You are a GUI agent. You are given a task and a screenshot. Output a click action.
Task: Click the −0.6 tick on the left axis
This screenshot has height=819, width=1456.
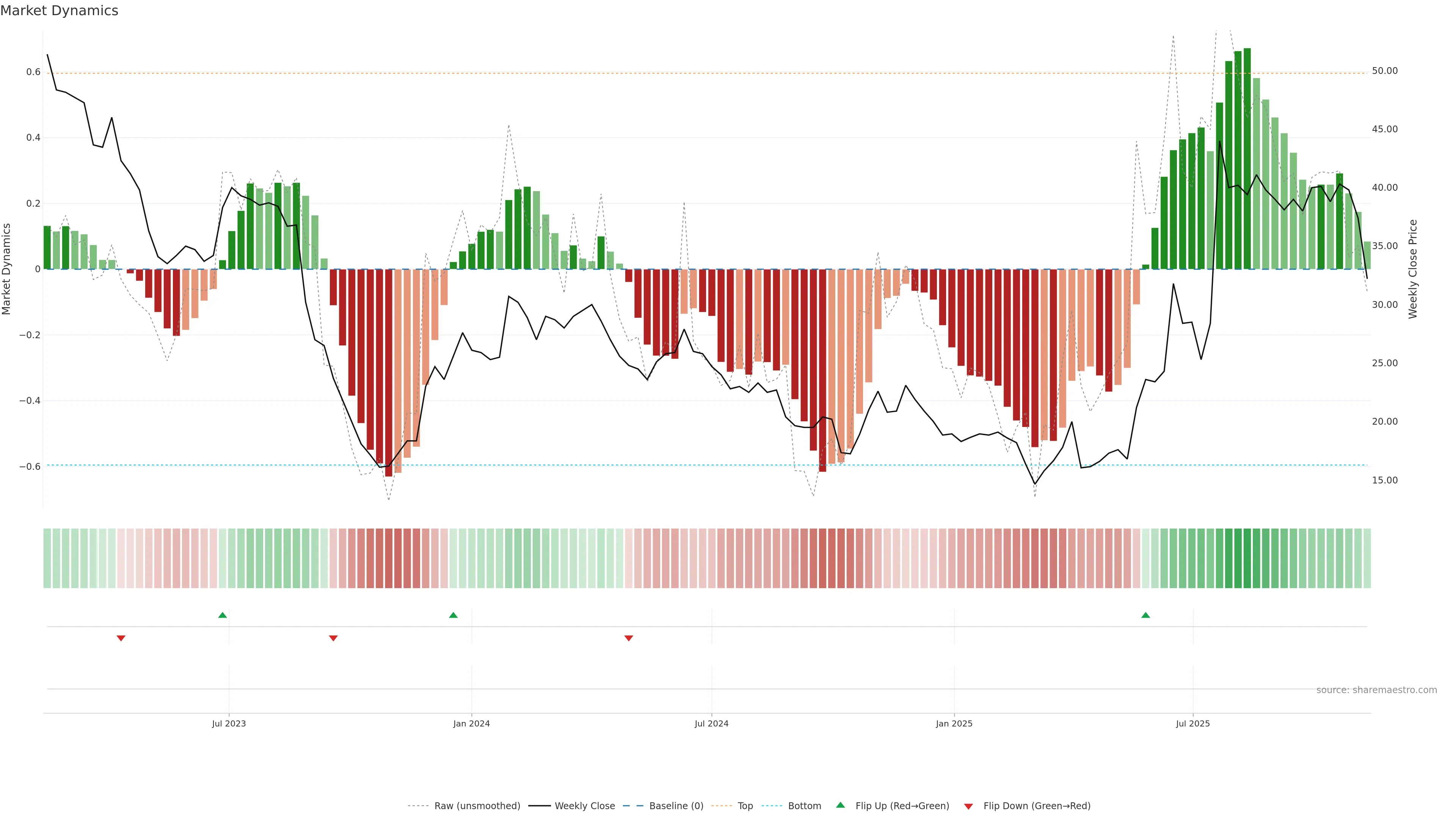pyautogui.click(x=30, y=467)
